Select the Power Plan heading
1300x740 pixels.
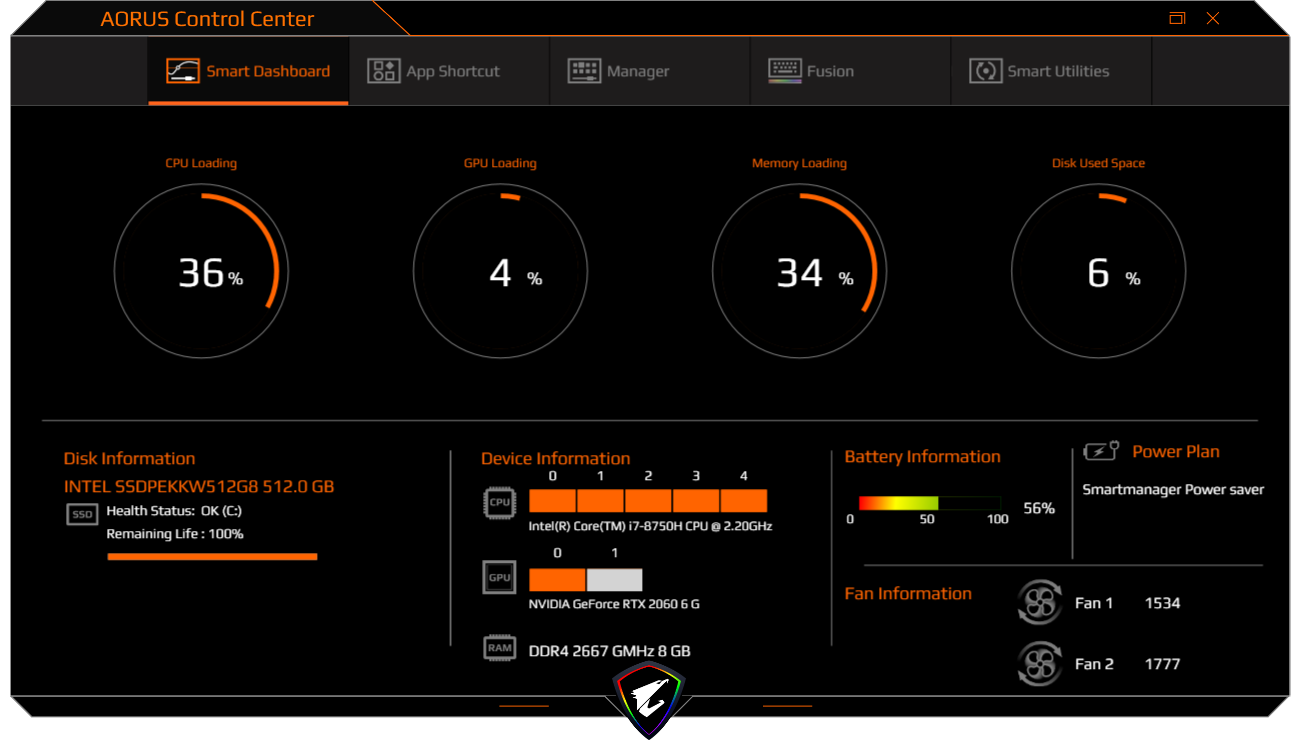point(1176,452)
